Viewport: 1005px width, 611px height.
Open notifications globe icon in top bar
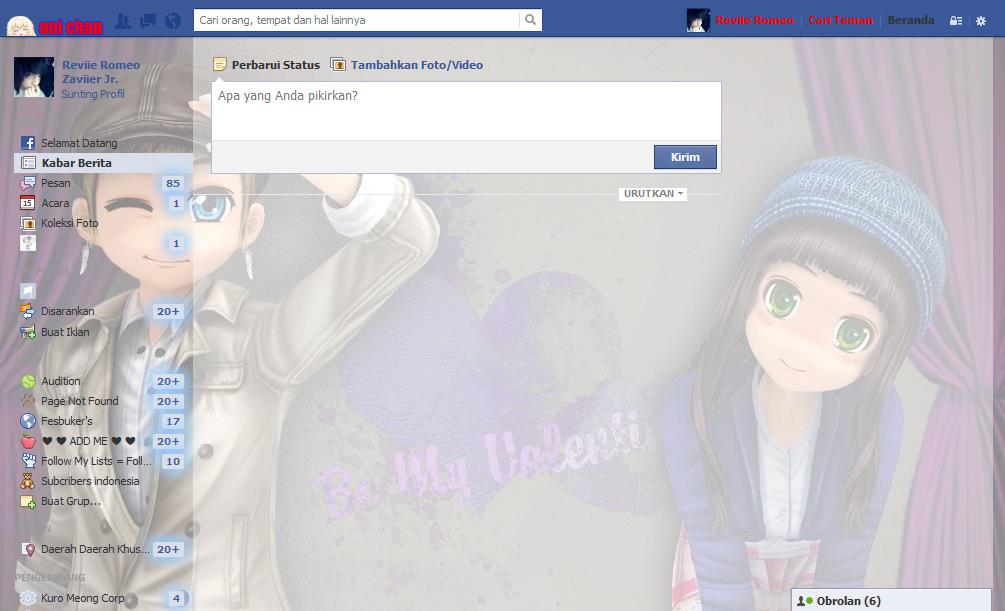[x=173, y=21]
